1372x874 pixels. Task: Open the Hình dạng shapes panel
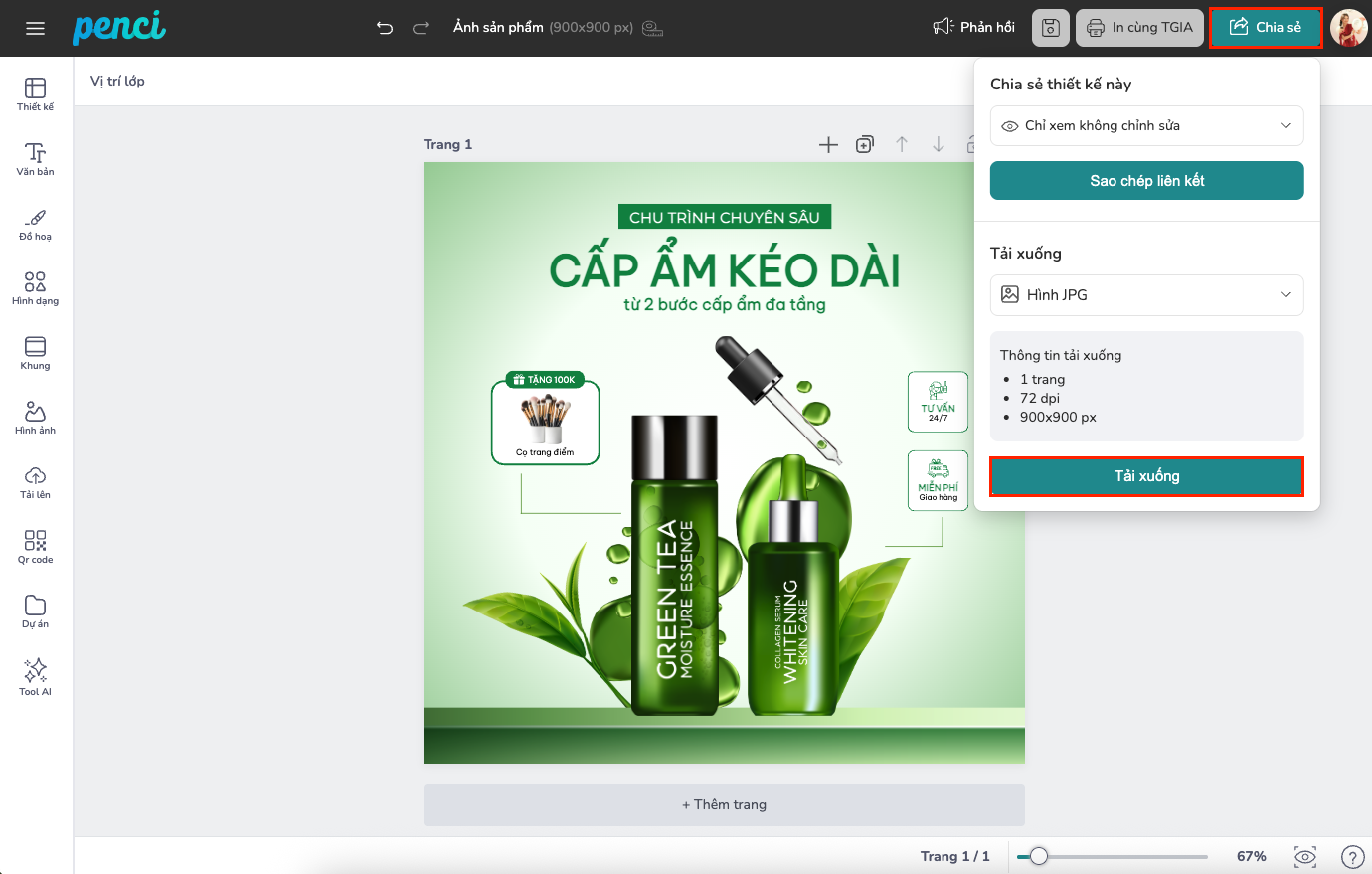pyautogui.click(x=35, y=288)
